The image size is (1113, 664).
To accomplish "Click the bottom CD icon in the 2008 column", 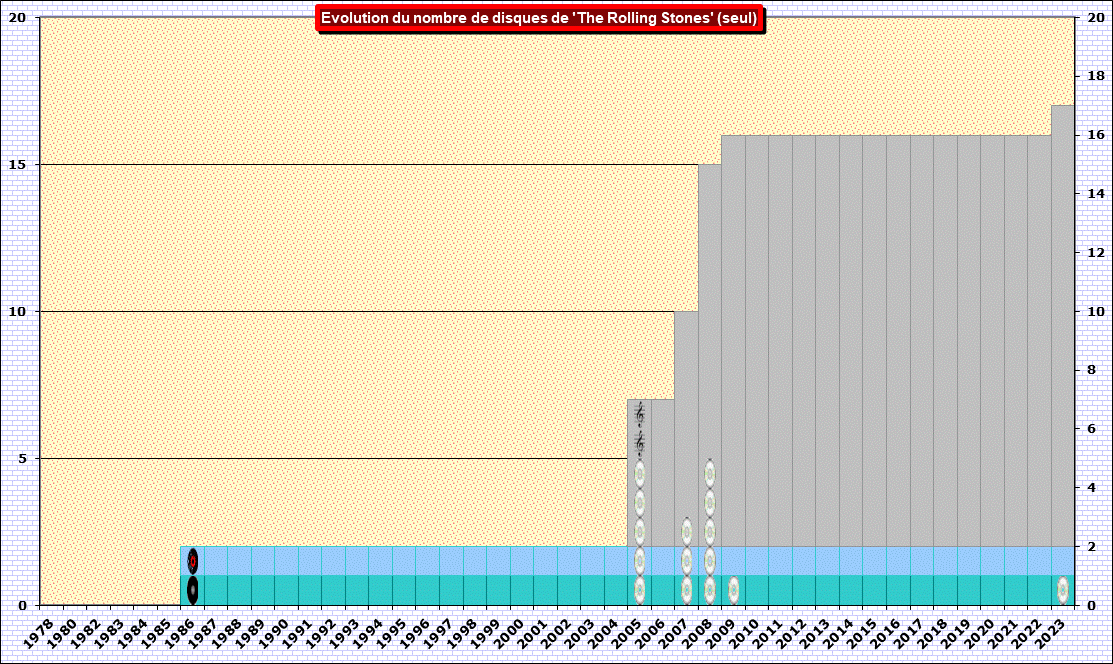I will point(710,590).
